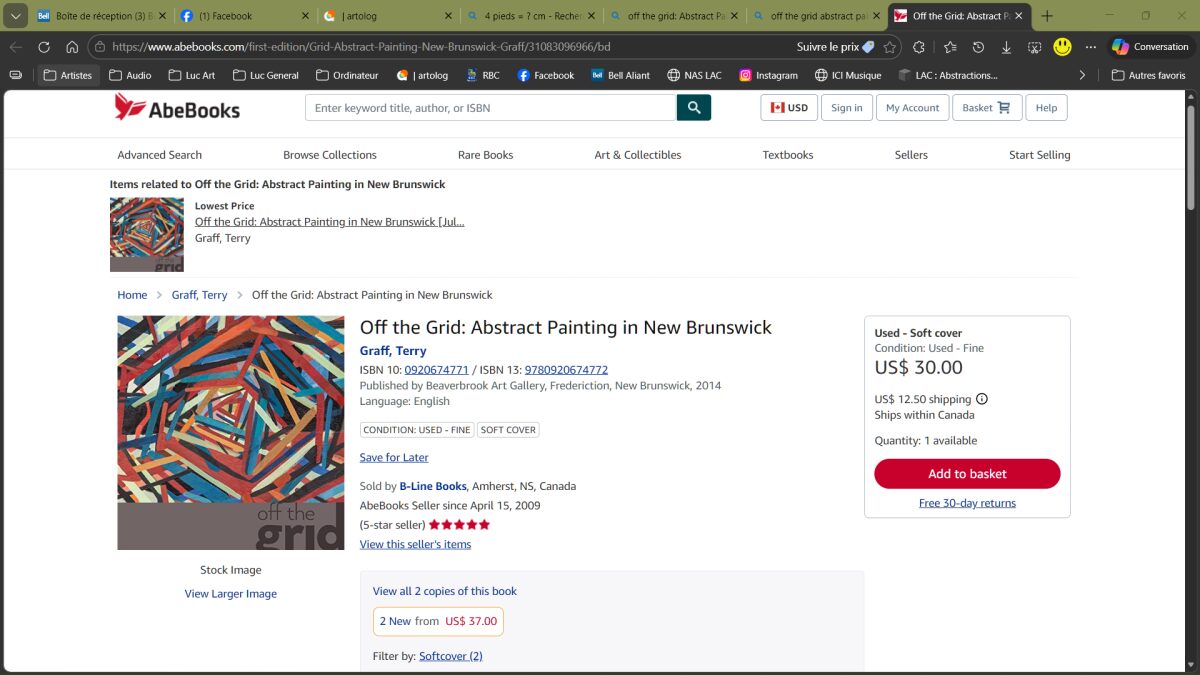Screen dimensions: 1200x675
Task: Expand the tab list chevron
Action: coord(14,16)
